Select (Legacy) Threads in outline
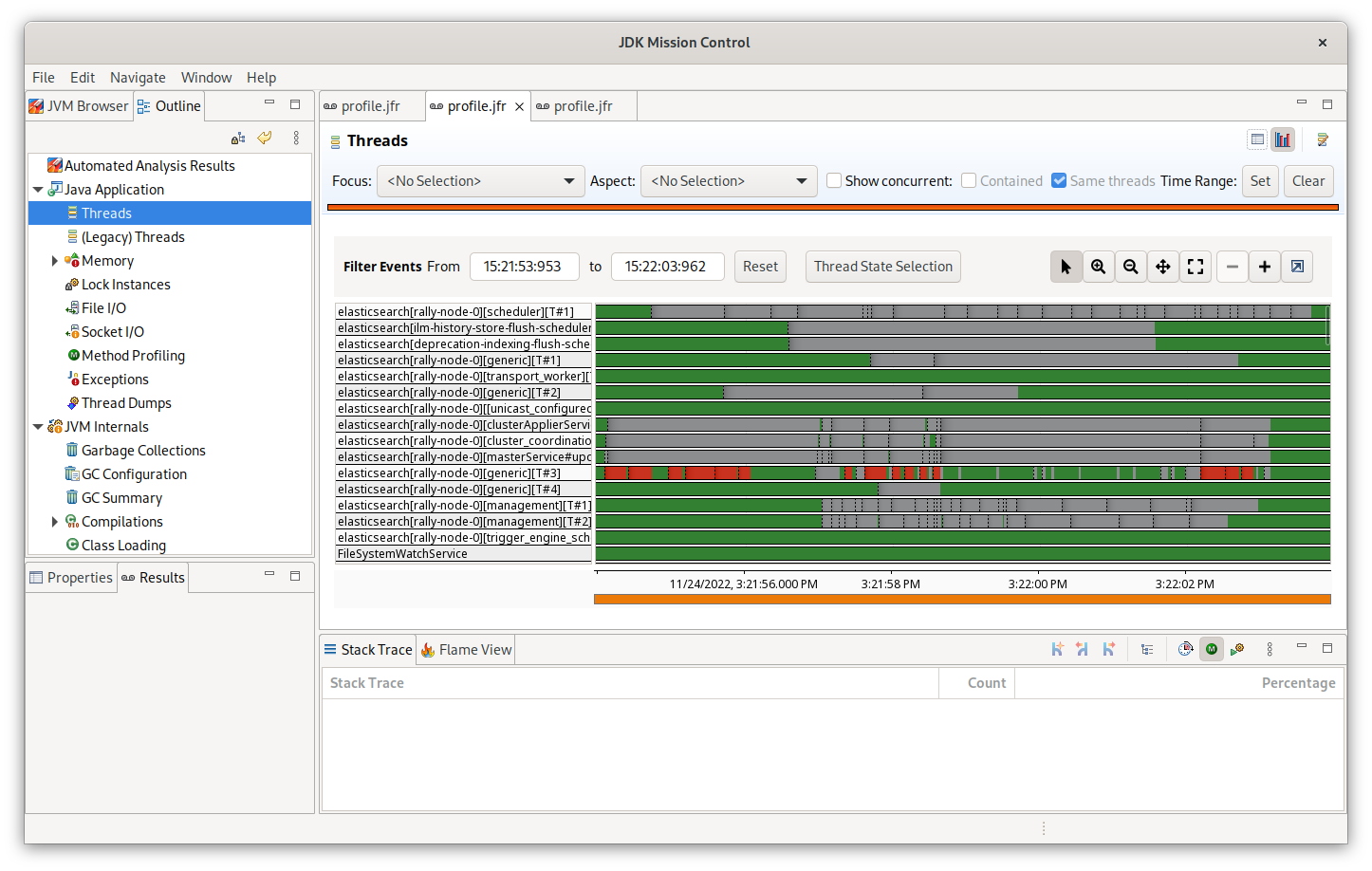This screenshot has width=1372, height=871. tap(133, 237)
